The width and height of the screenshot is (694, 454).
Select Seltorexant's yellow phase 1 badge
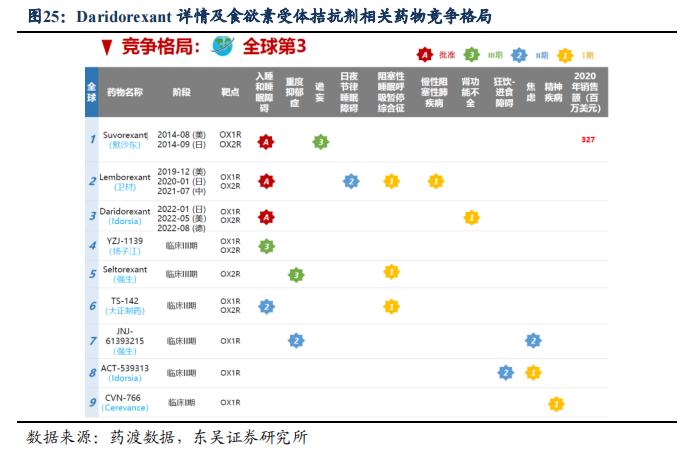click(391, 272)
